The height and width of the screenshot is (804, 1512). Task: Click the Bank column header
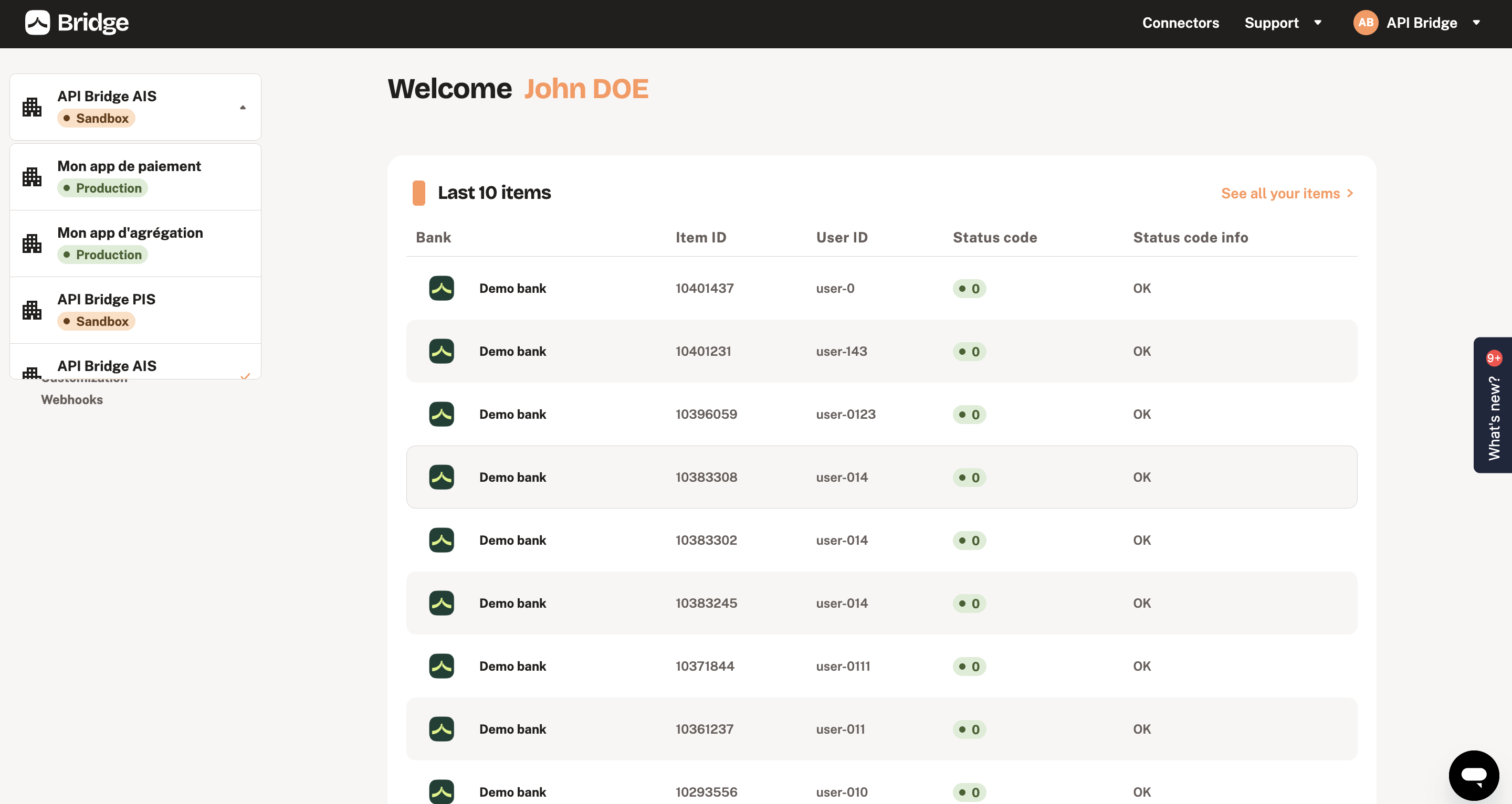point(433,237)
